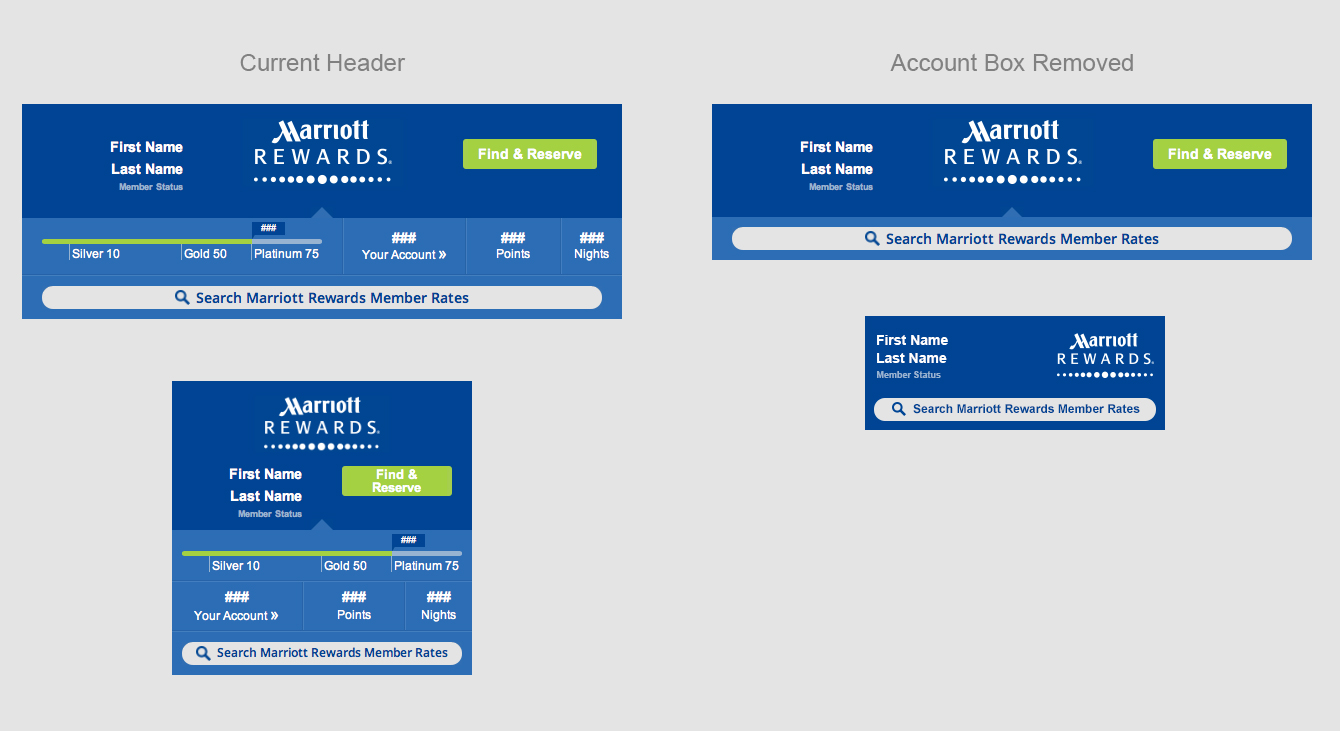Click Marriott Rewards logo in wide Account Box Removed header
1340x731 pixels.
click(x=1012, y=151)
